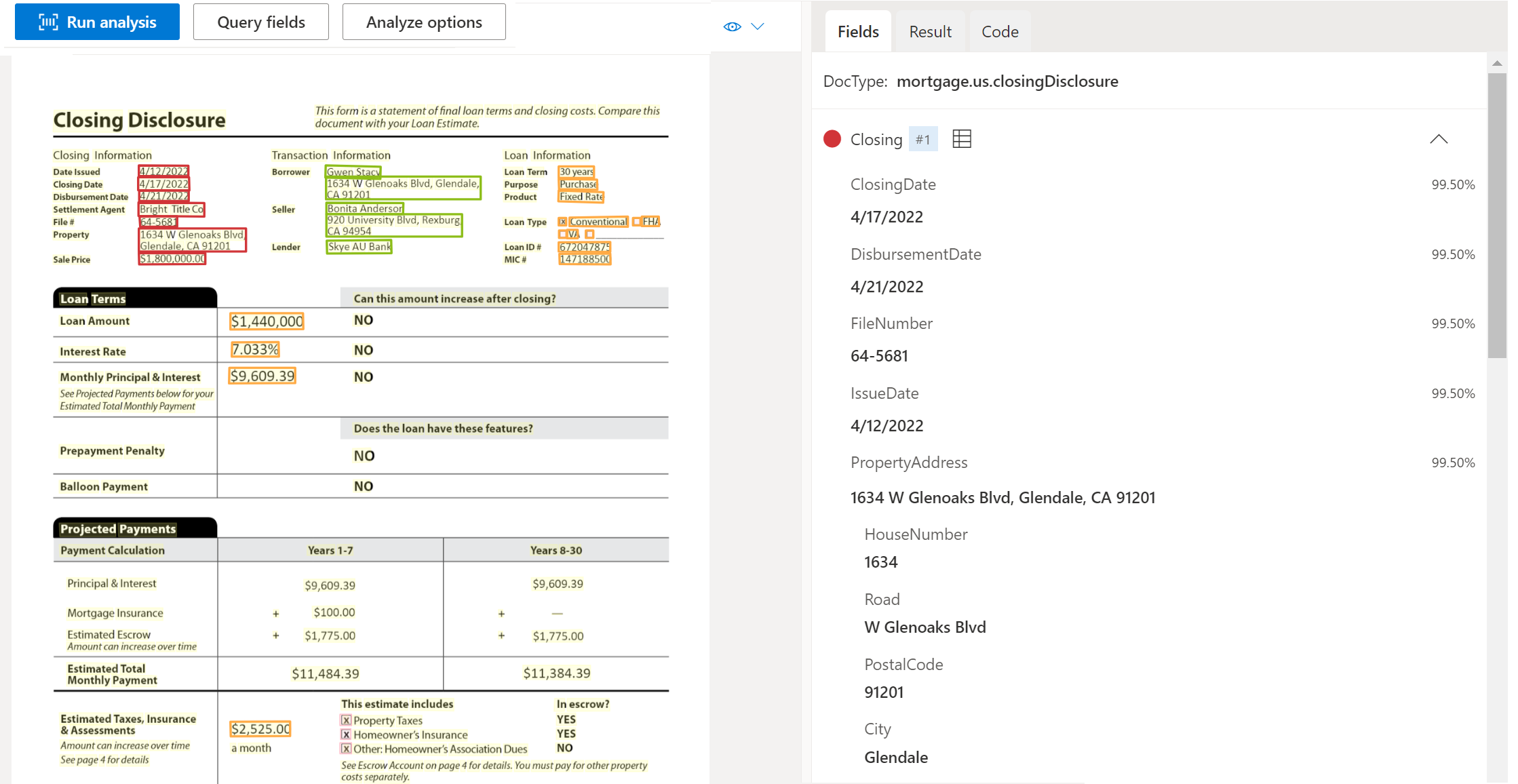
Task: Select the Fields tab
Action: point(857,31)
